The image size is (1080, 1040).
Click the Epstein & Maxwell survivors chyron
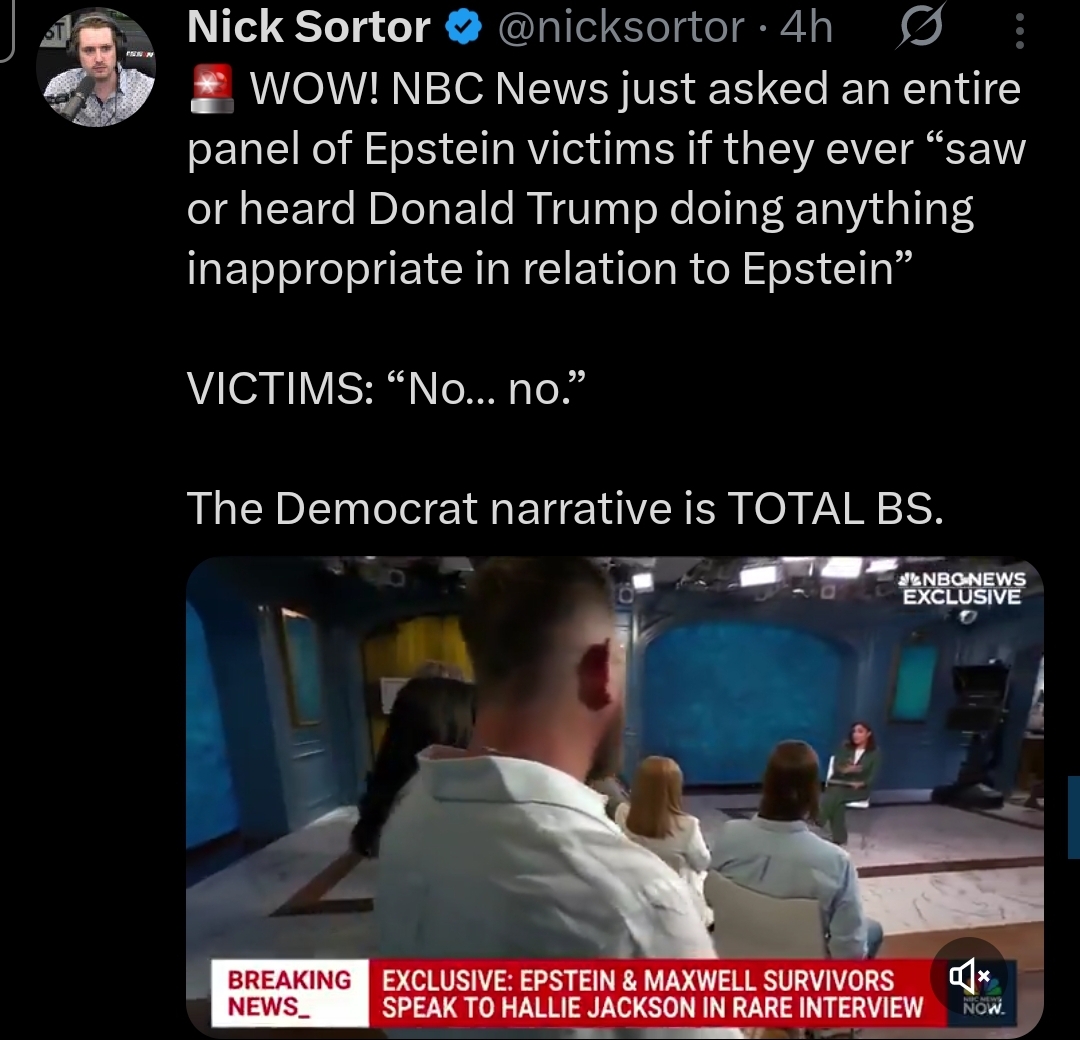pyautogui.click(x=652, y=993)
